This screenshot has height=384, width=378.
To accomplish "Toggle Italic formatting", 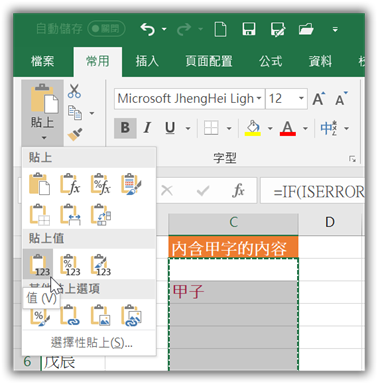I will [x=147, y=128].
